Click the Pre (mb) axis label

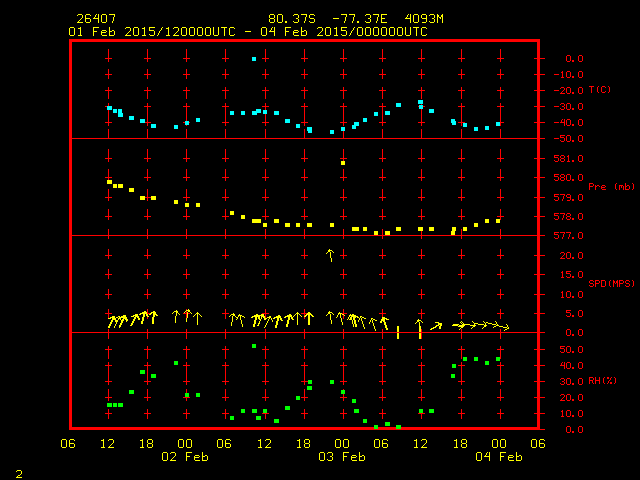pyautogui.click(x=611, y=187)
